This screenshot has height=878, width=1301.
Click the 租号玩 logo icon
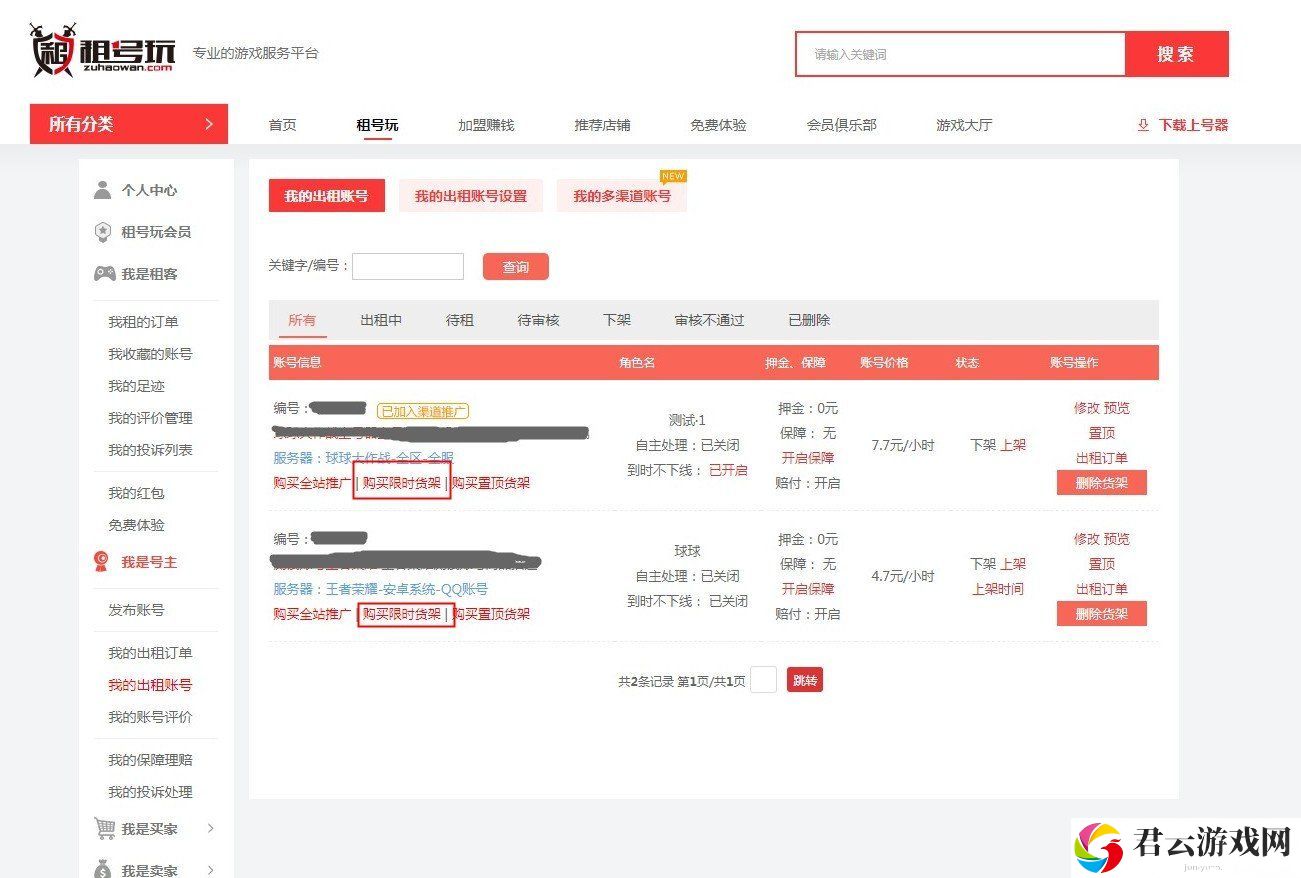54,50
